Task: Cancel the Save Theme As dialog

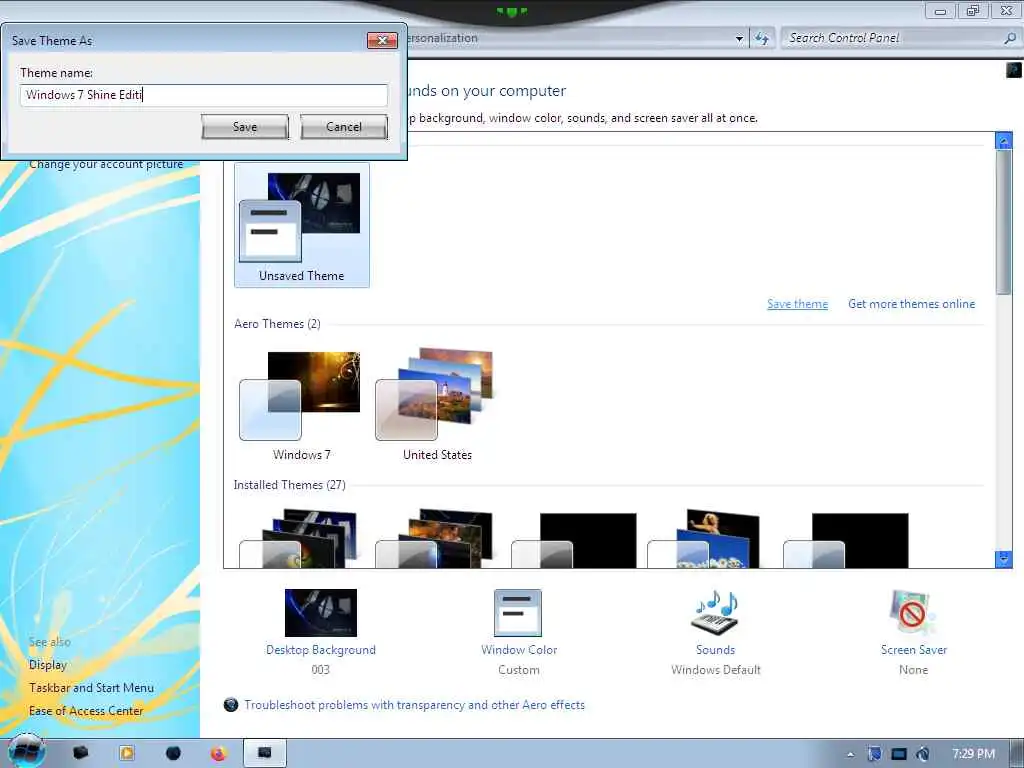Action: coord(344,127)
